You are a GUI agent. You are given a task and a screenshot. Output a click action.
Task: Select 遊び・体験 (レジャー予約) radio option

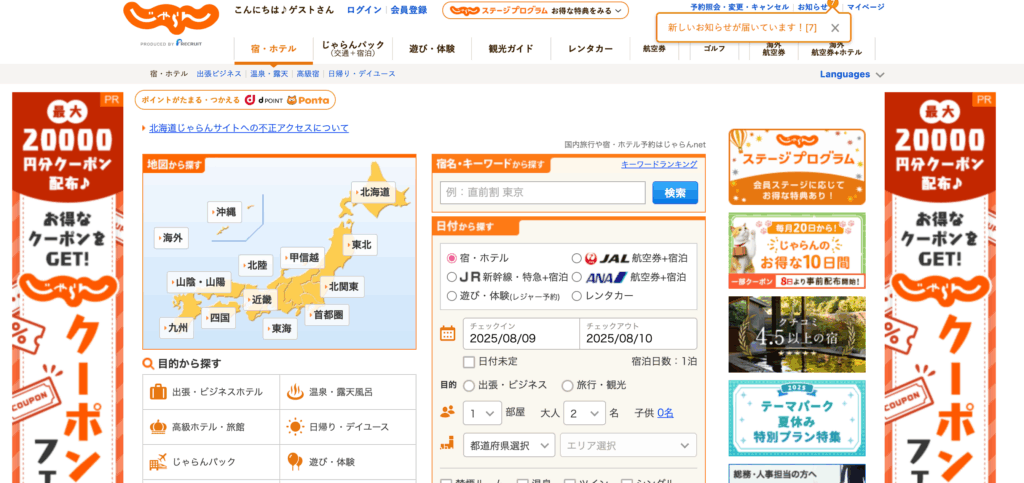coord(451,296)
